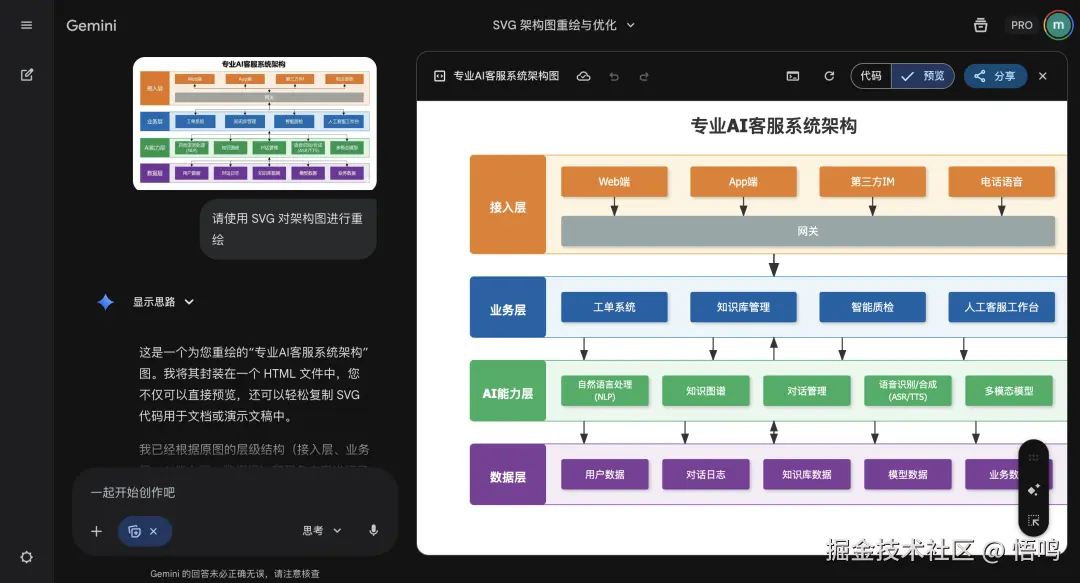
Task: Open the sidebar navigation menu
Action: (x=26, y=25)
